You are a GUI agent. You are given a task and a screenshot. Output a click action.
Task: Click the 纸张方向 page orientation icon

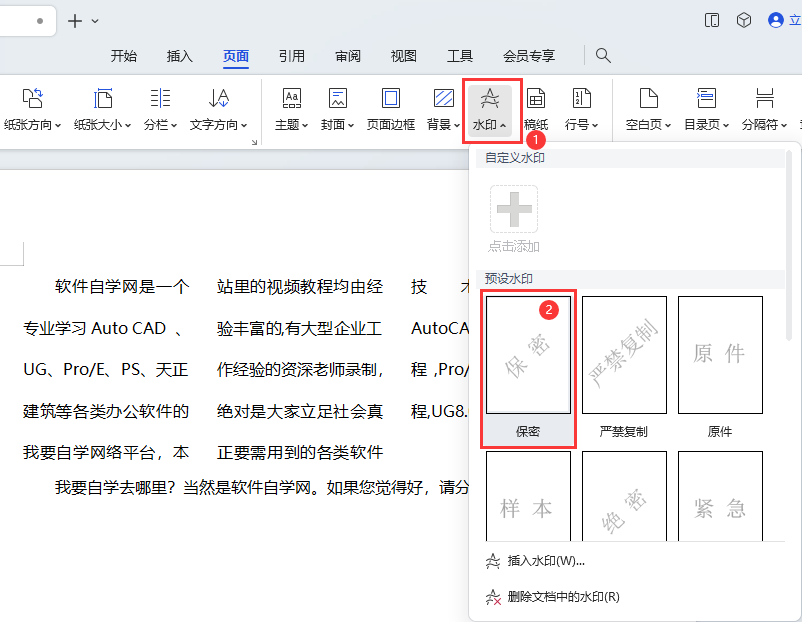coord(33,98)
